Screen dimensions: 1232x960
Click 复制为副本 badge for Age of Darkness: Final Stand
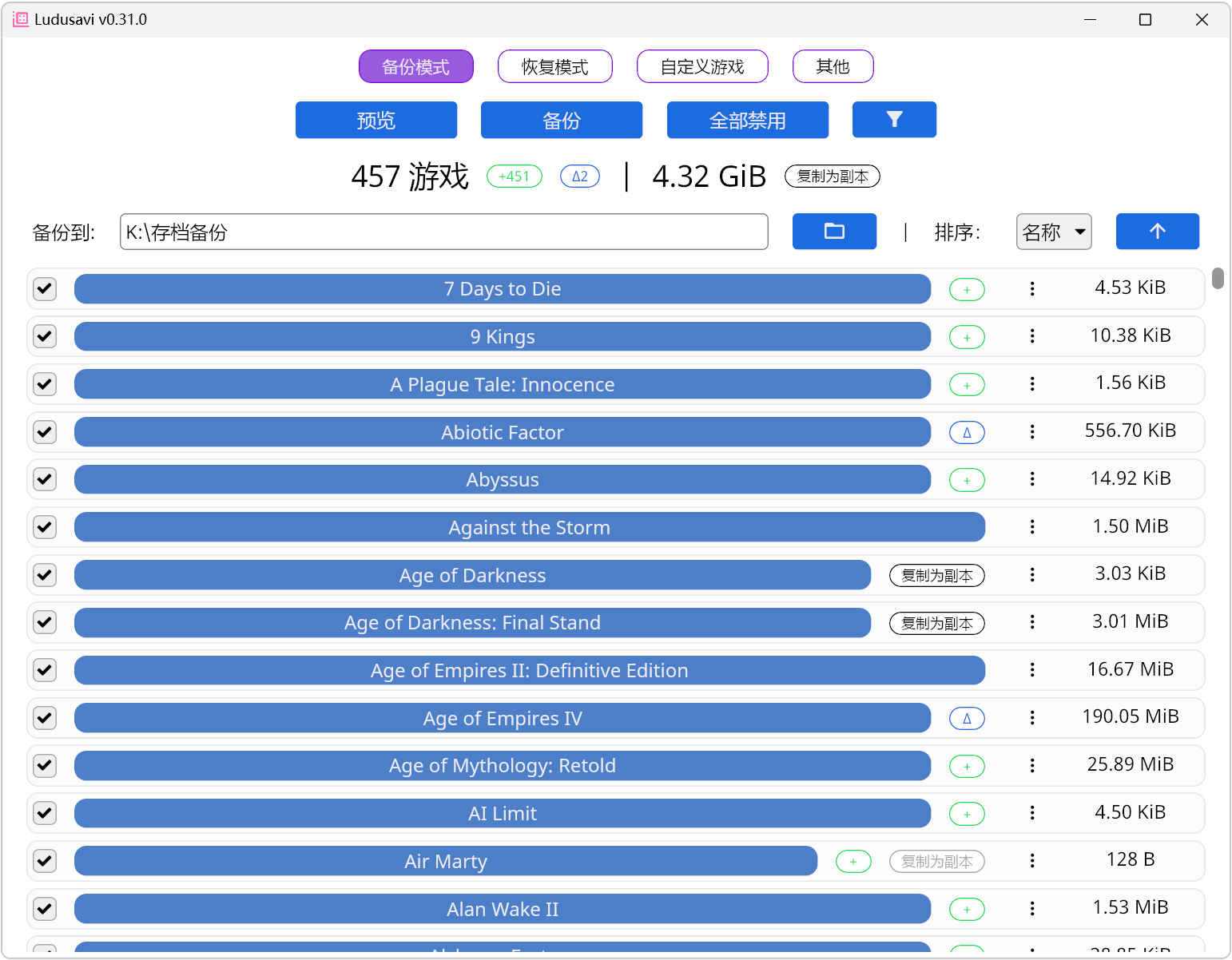pos(937,623)
